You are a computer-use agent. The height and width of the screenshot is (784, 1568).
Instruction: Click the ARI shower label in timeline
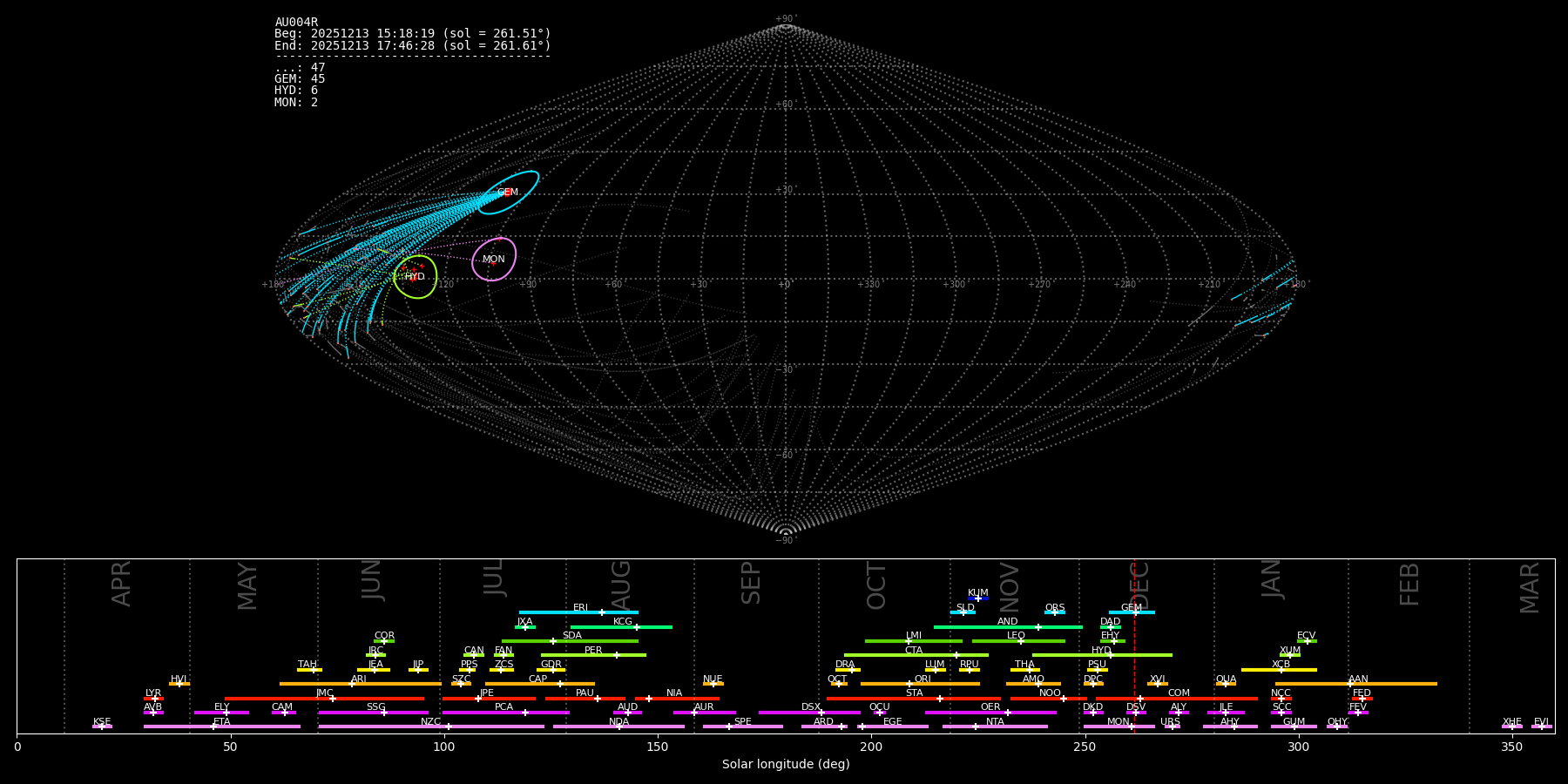[x=358, y=679]
